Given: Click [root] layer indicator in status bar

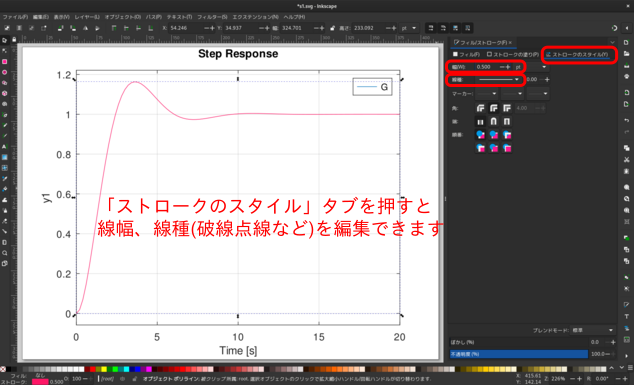Looking at the screenshot, I should pos(107,379).
